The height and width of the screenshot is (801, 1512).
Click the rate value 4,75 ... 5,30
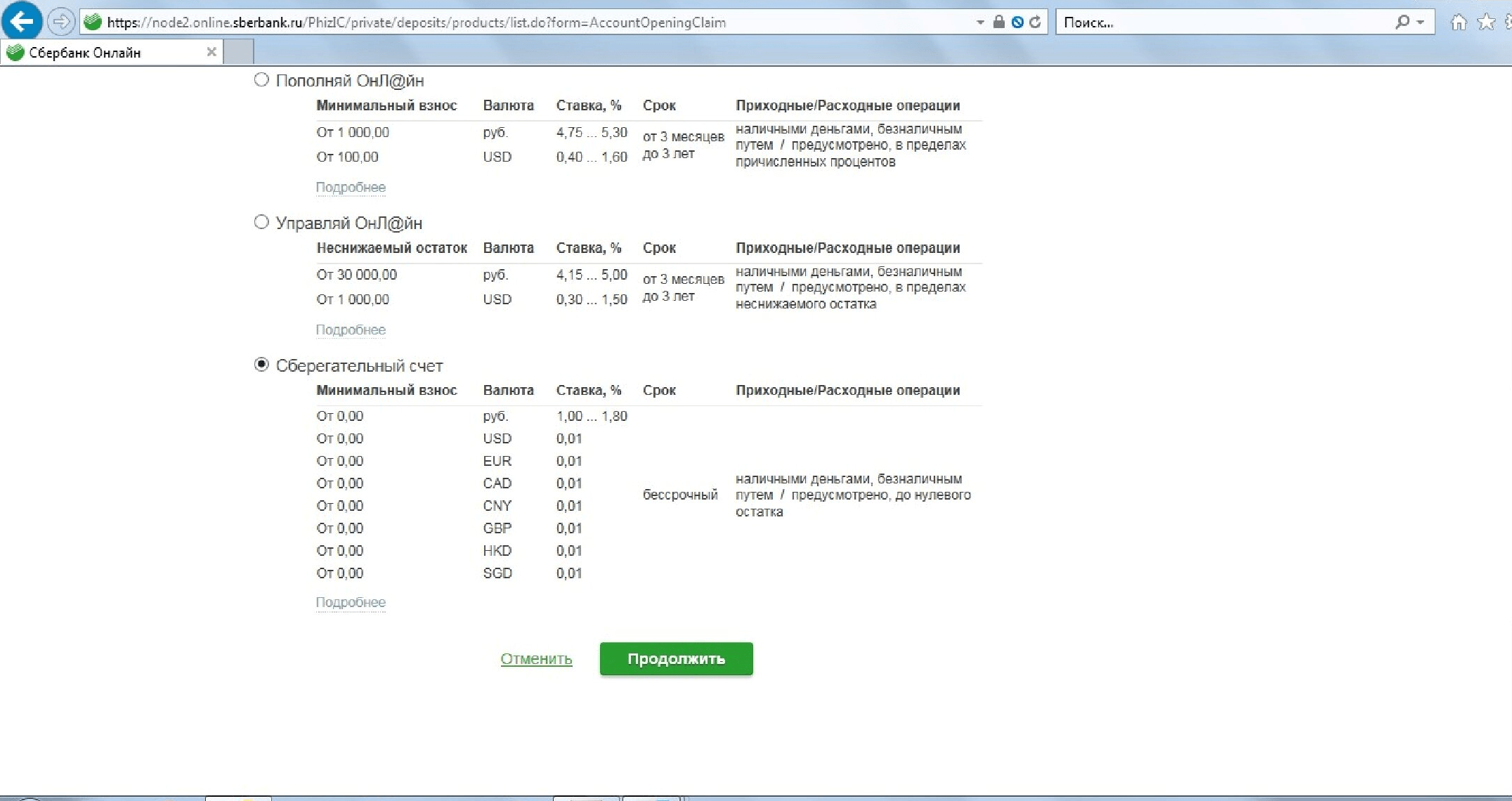[x=592, y=132]
